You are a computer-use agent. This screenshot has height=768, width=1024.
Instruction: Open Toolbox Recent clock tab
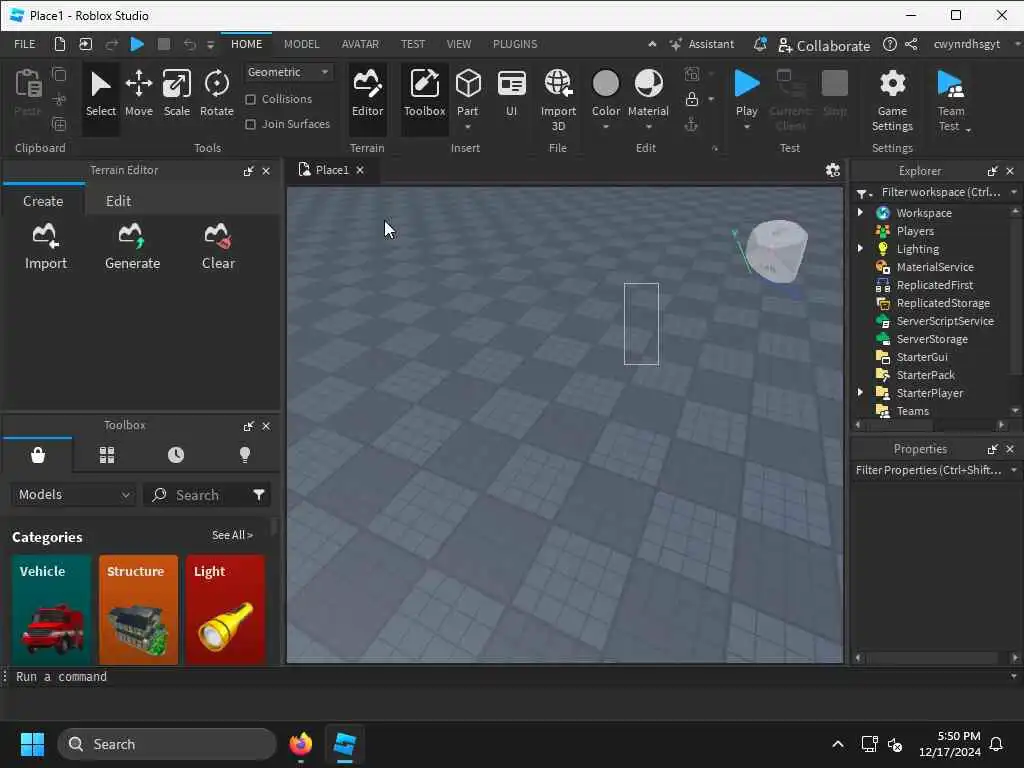click(x=176, y=455)
